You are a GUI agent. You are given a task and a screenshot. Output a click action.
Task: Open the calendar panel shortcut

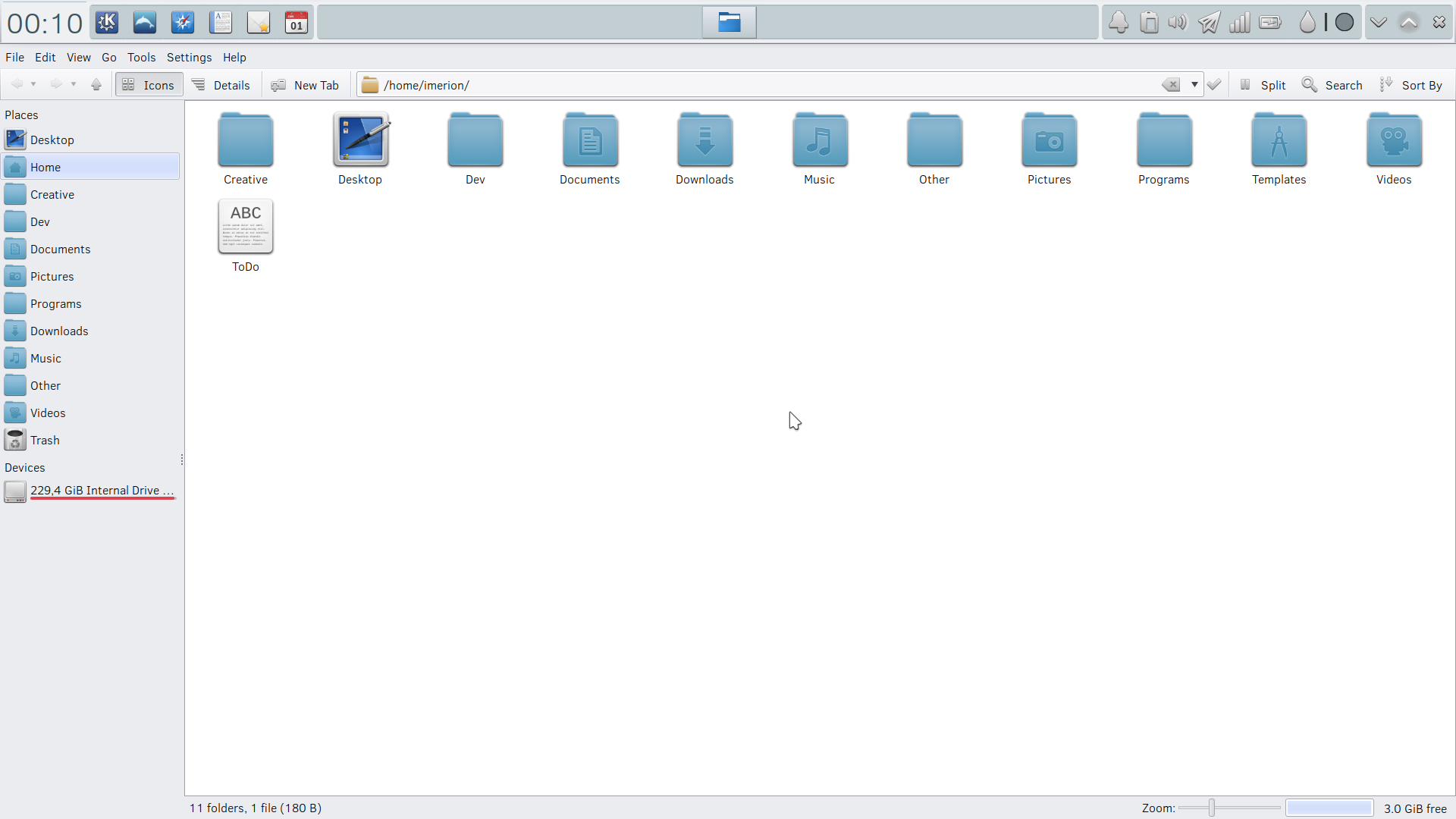pos(297,23)
